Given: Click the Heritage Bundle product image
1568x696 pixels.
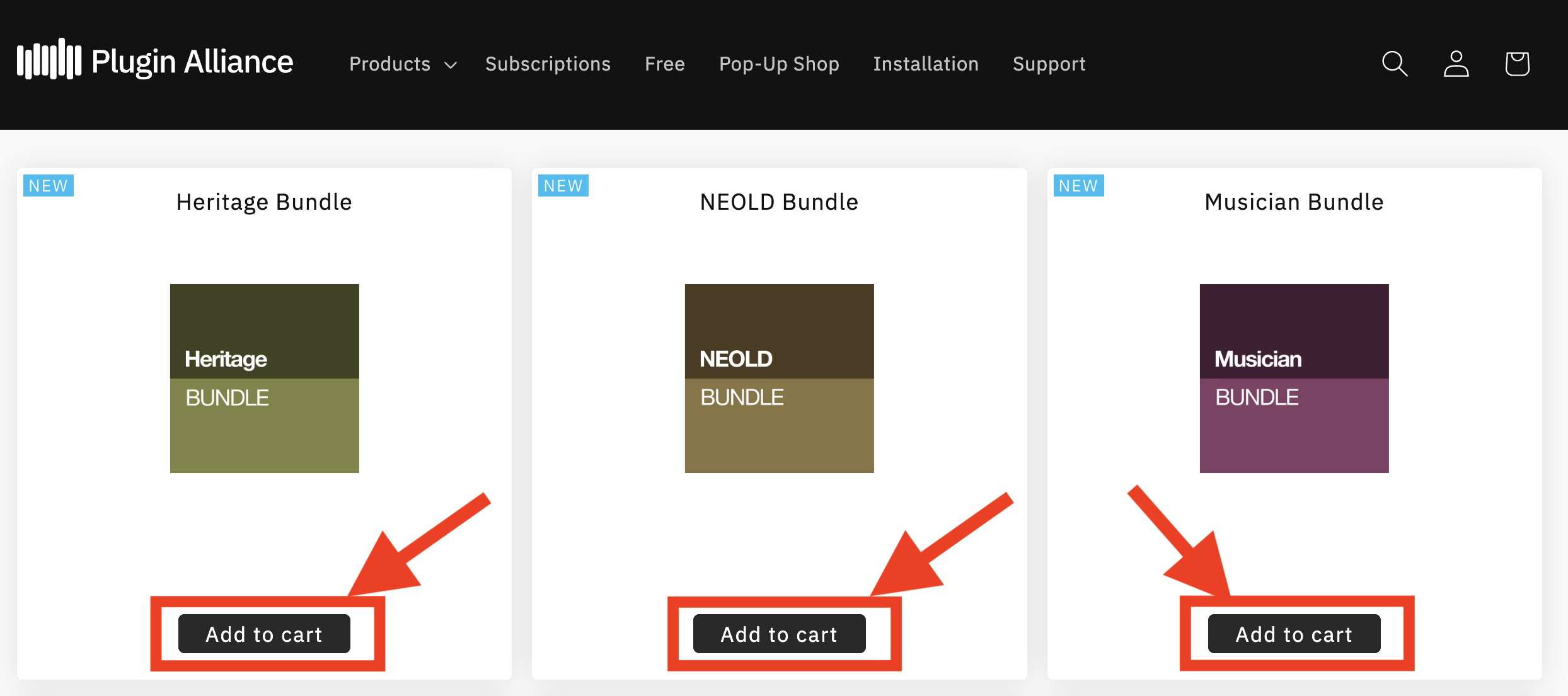Looking at the screenshot, I should [x=264, y=378].
